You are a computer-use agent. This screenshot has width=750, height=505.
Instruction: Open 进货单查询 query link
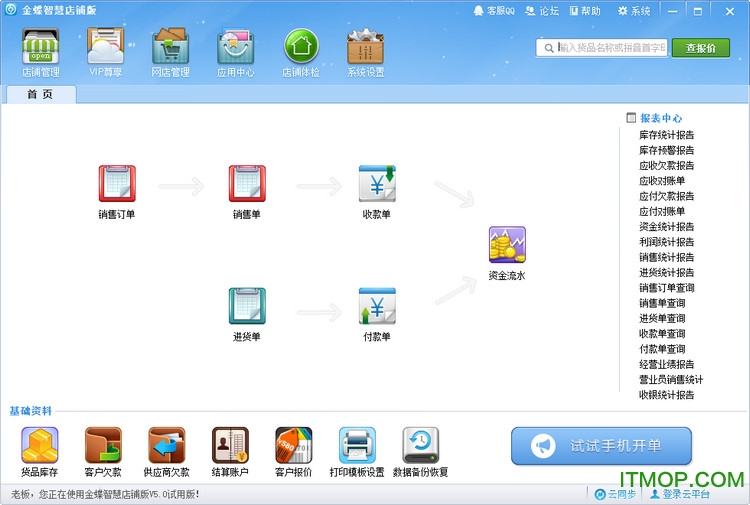[x=662, y=319]
